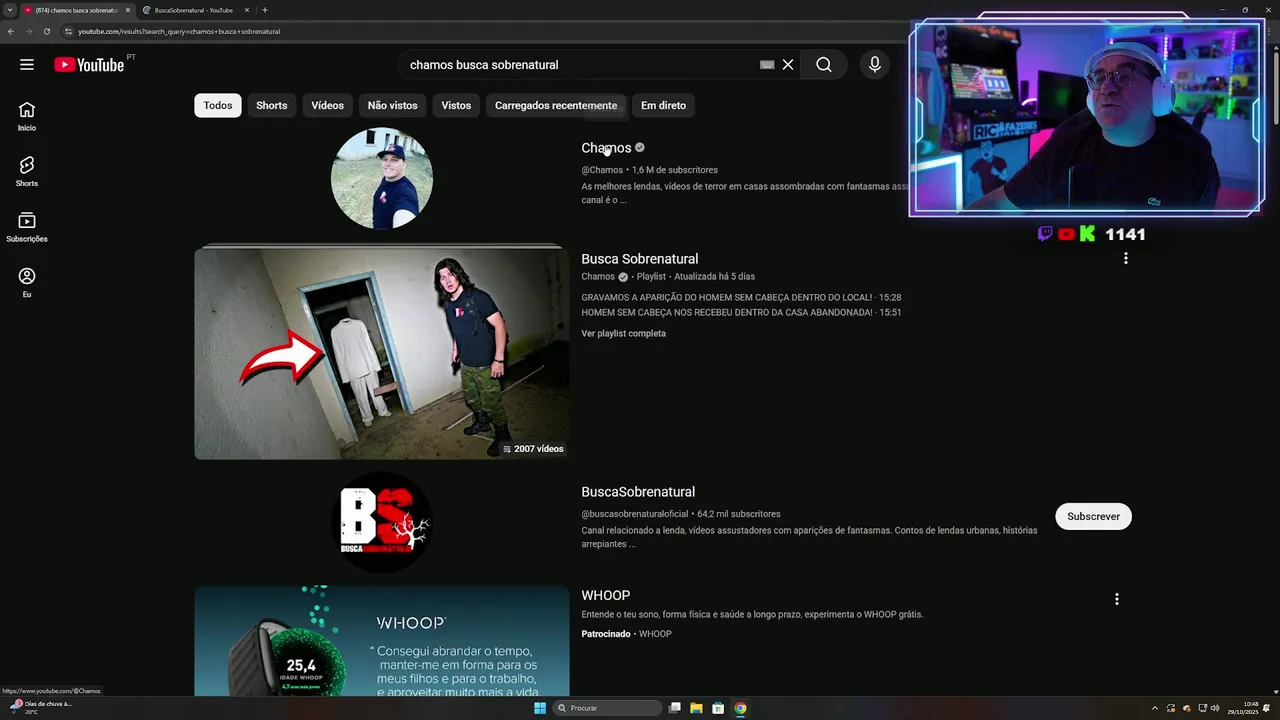This screenshot has width=1280, height=720.
Task: Switch to the BuscaSobrenatural - YouTube tab
Action: click(194, 10)
